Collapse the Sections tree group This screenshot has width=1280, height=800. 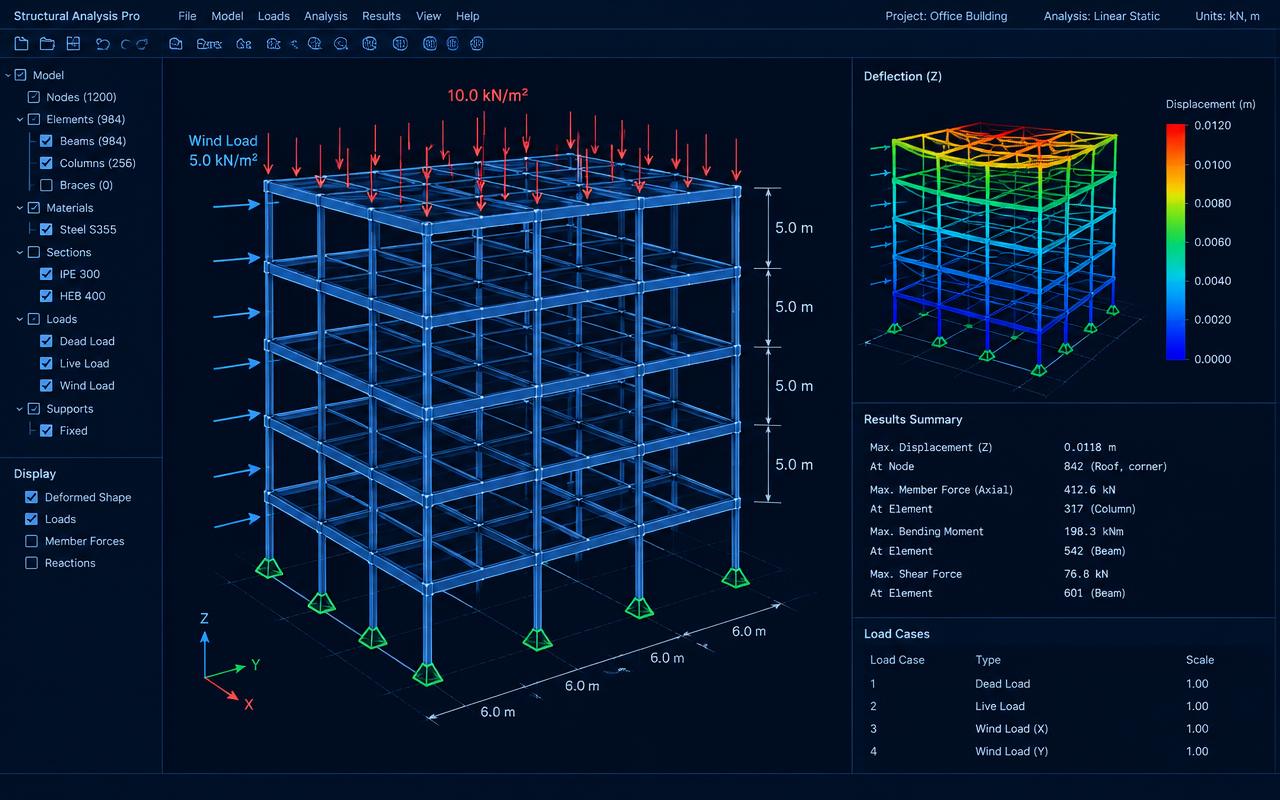[20, 252]
